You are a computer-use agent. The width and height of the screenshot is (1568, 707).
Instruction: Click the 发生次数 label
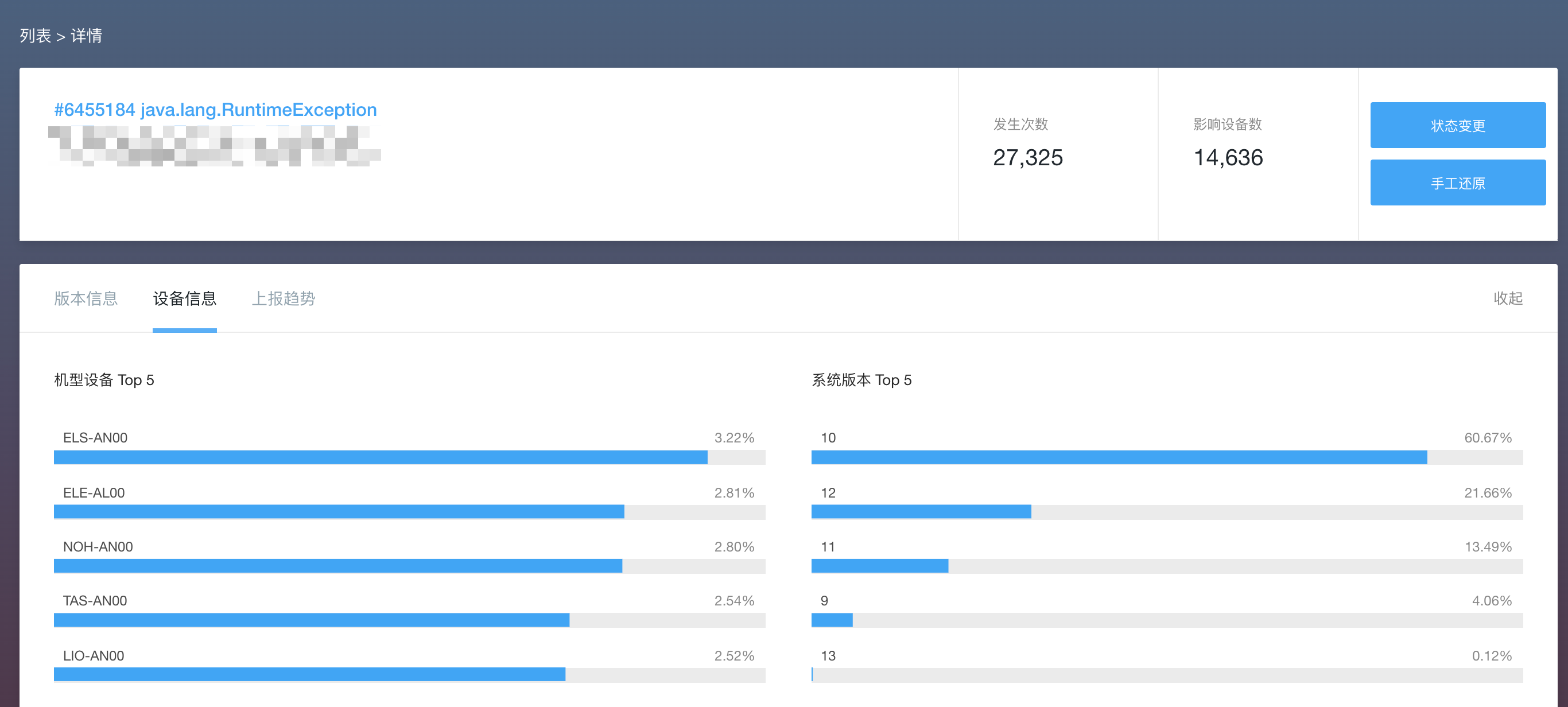[x=1021, y=124]
